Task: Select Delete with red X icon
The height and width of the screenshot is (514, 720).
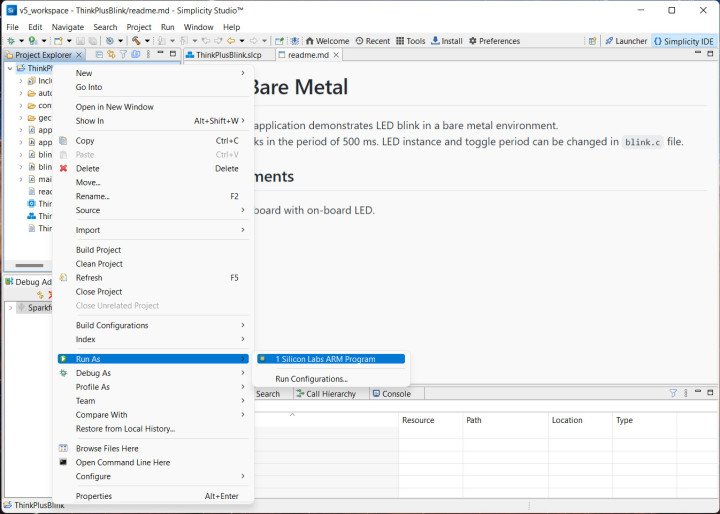Action: pyautogui.click(x=153, y=169)
